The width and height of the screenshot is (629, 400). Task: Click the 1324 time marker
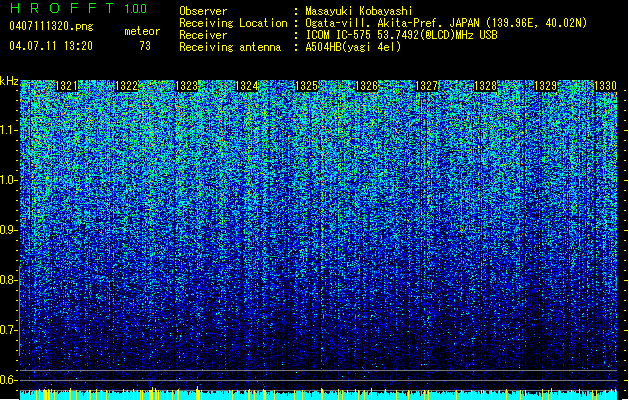click(x=246, y=86)
